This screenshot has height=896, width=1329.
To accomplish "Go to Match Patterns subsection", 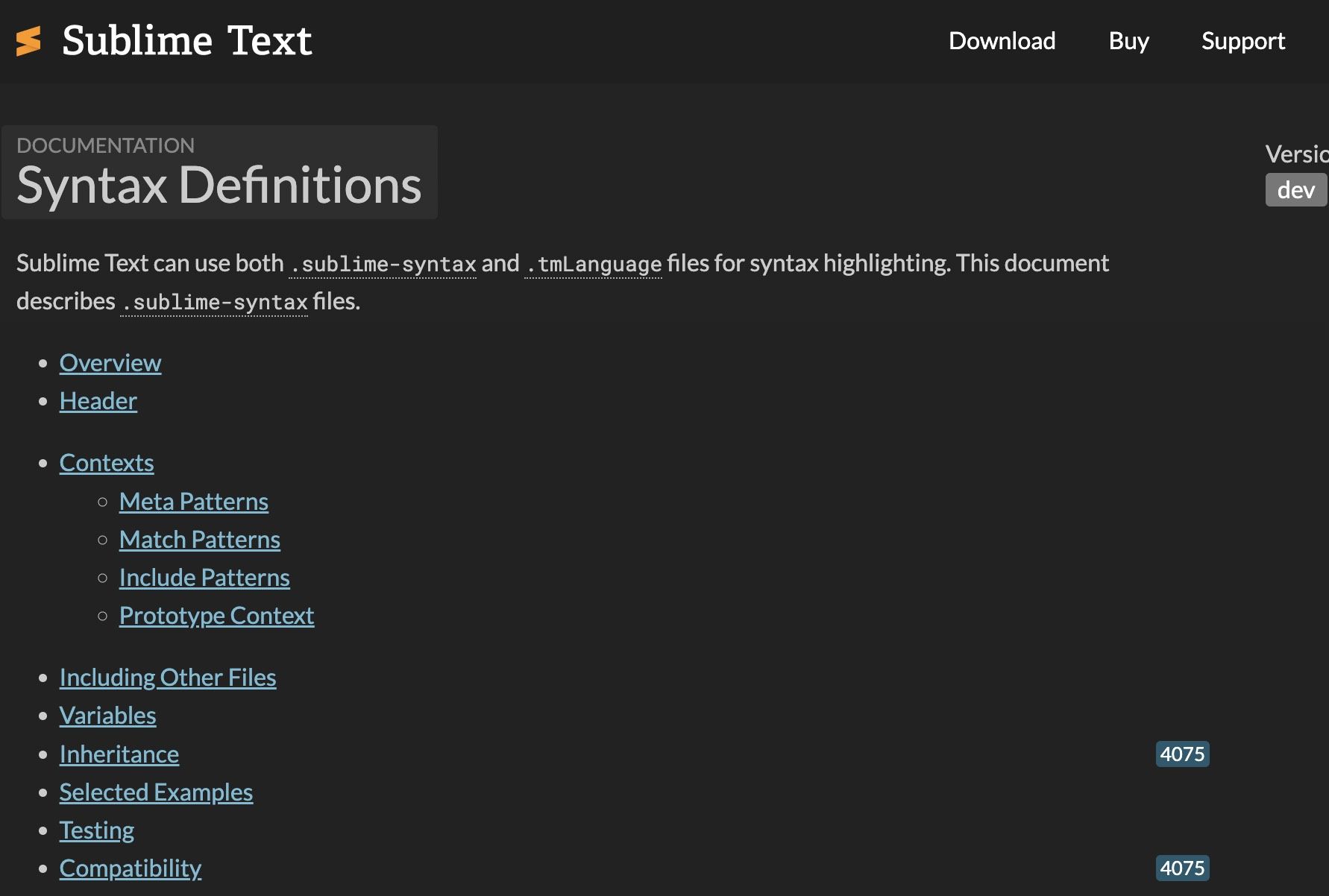I will pyautogui.click(x=200, y=540).
